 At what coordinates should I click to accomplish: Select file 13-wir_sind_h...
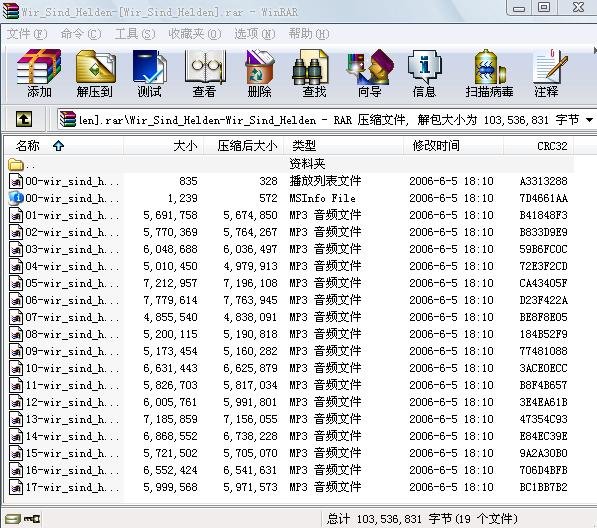72,420
